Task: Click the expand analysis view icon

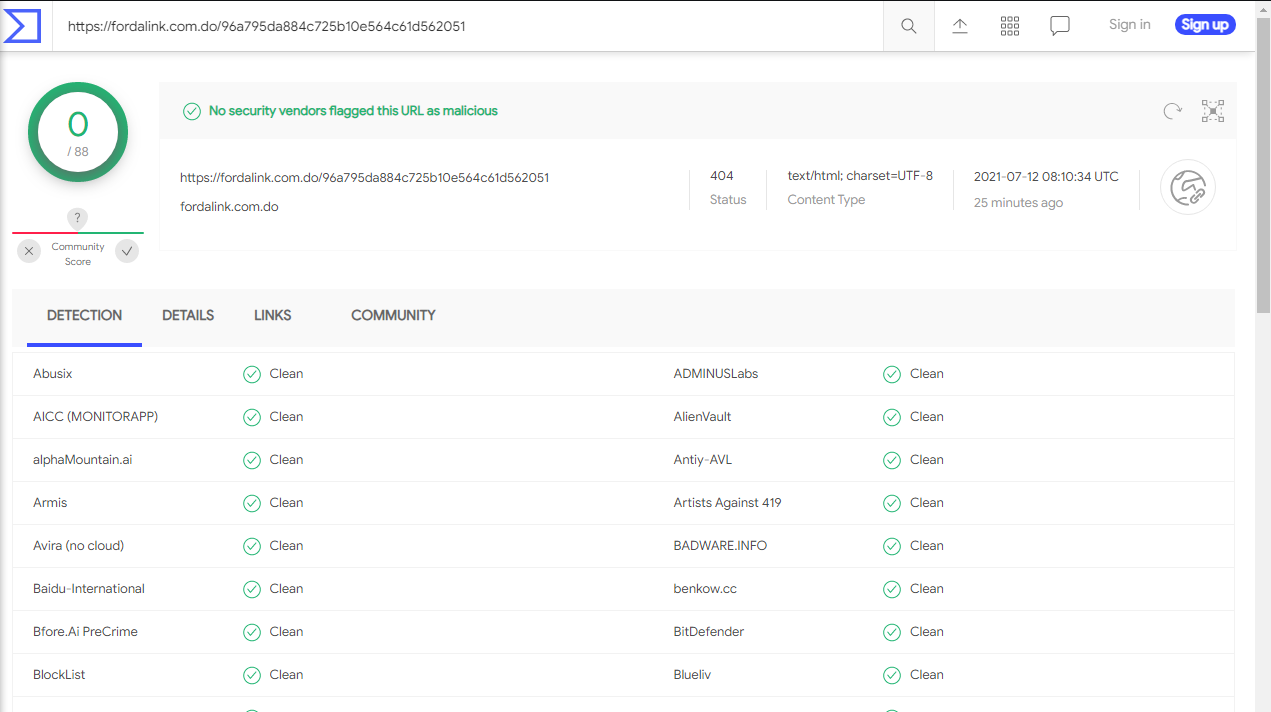Action: click(1212, 111)
